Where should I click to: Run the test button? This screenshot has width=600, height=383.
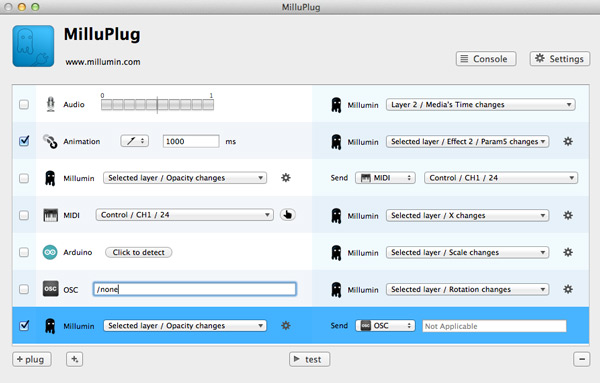click(309, 359)
